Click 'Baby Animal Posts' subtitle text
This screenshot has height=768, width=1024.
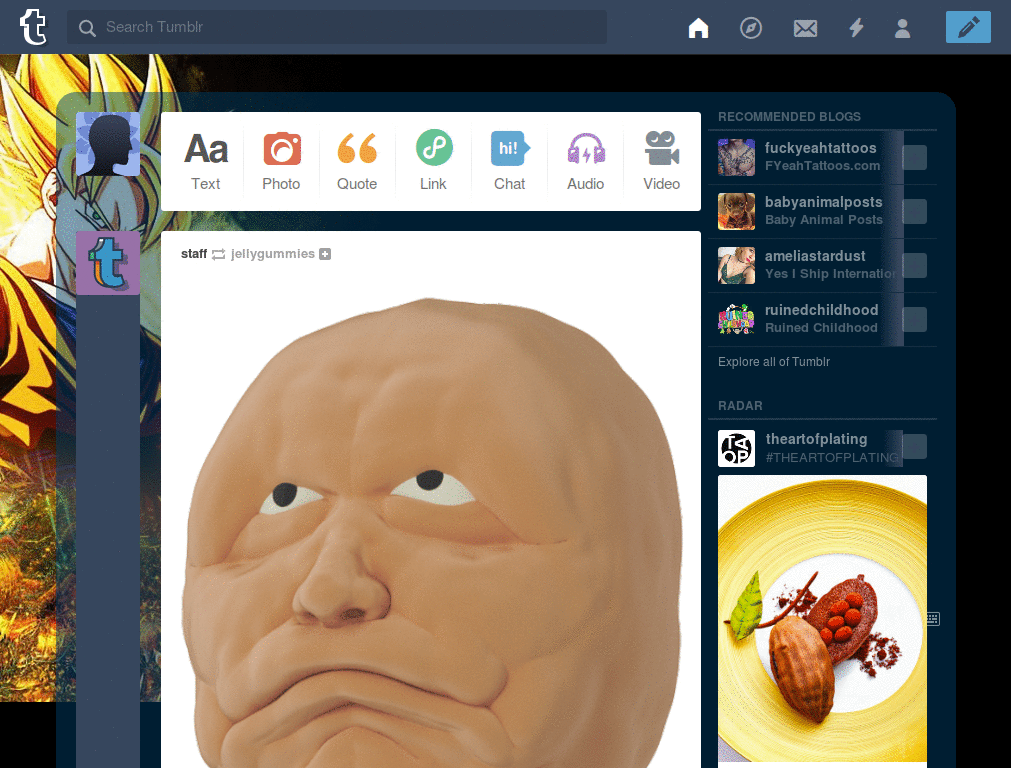click(824, 220)
